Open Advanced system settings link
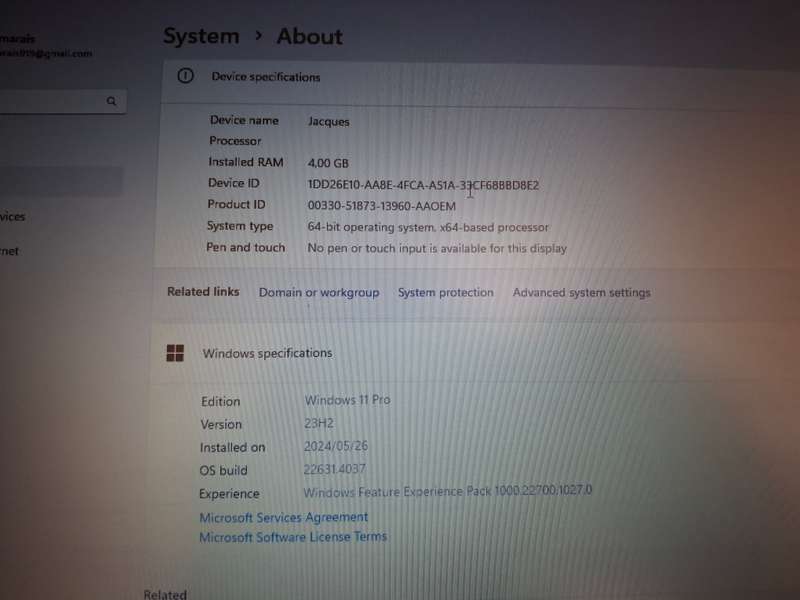The height and width of the screenshot is (600, 800). [582, 292]
